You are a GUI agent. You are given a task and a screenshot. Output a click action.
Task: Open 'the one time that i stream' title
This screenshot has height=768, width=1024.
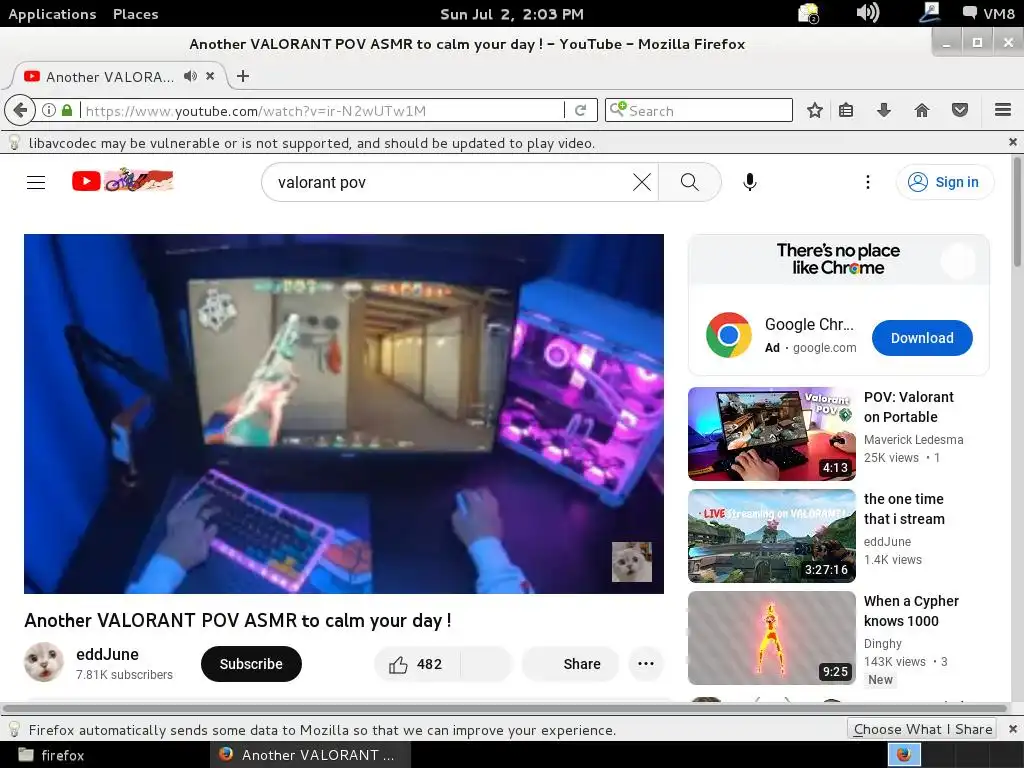[904, 509]
